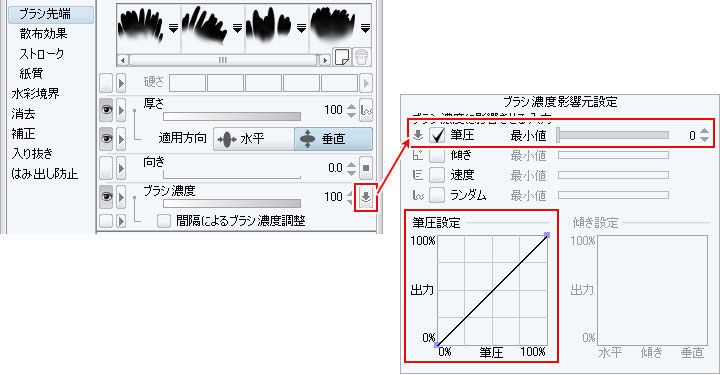
Task: Open menu of fourth brush tip thumbnail
Action: pos(365,29)
